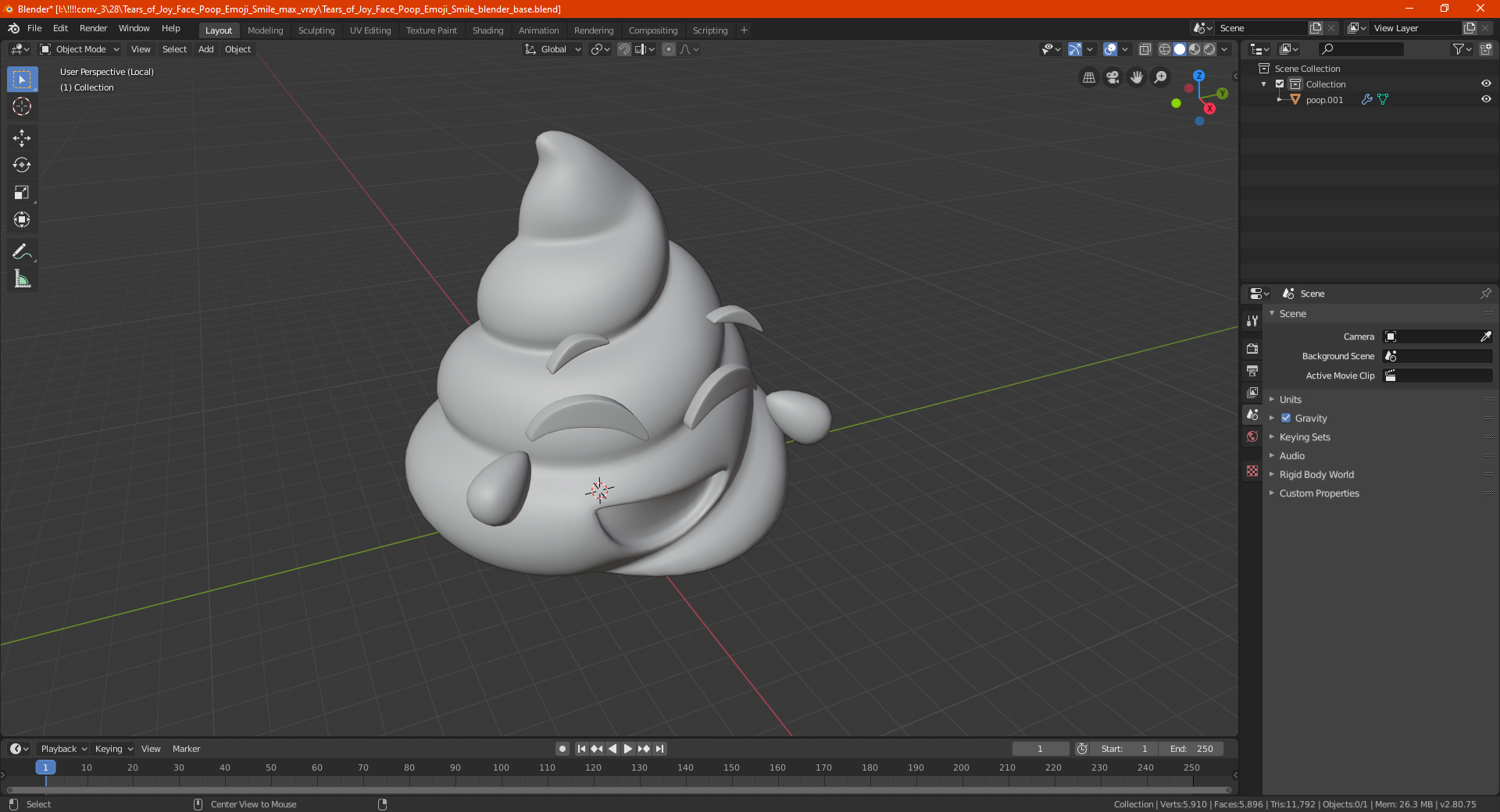Jump to the end frame
The image size is (1500, 812).
tap(660, 749)
